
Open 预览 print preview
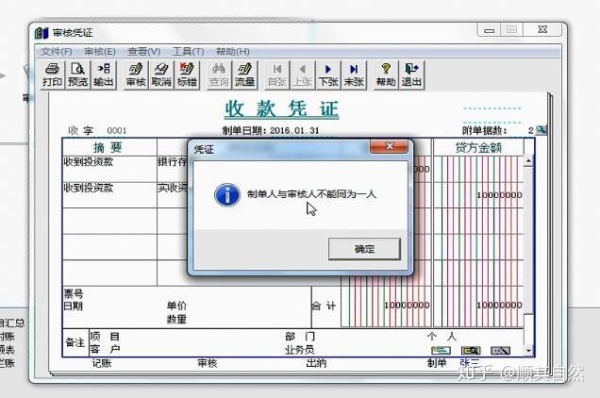tap(78, 75)
